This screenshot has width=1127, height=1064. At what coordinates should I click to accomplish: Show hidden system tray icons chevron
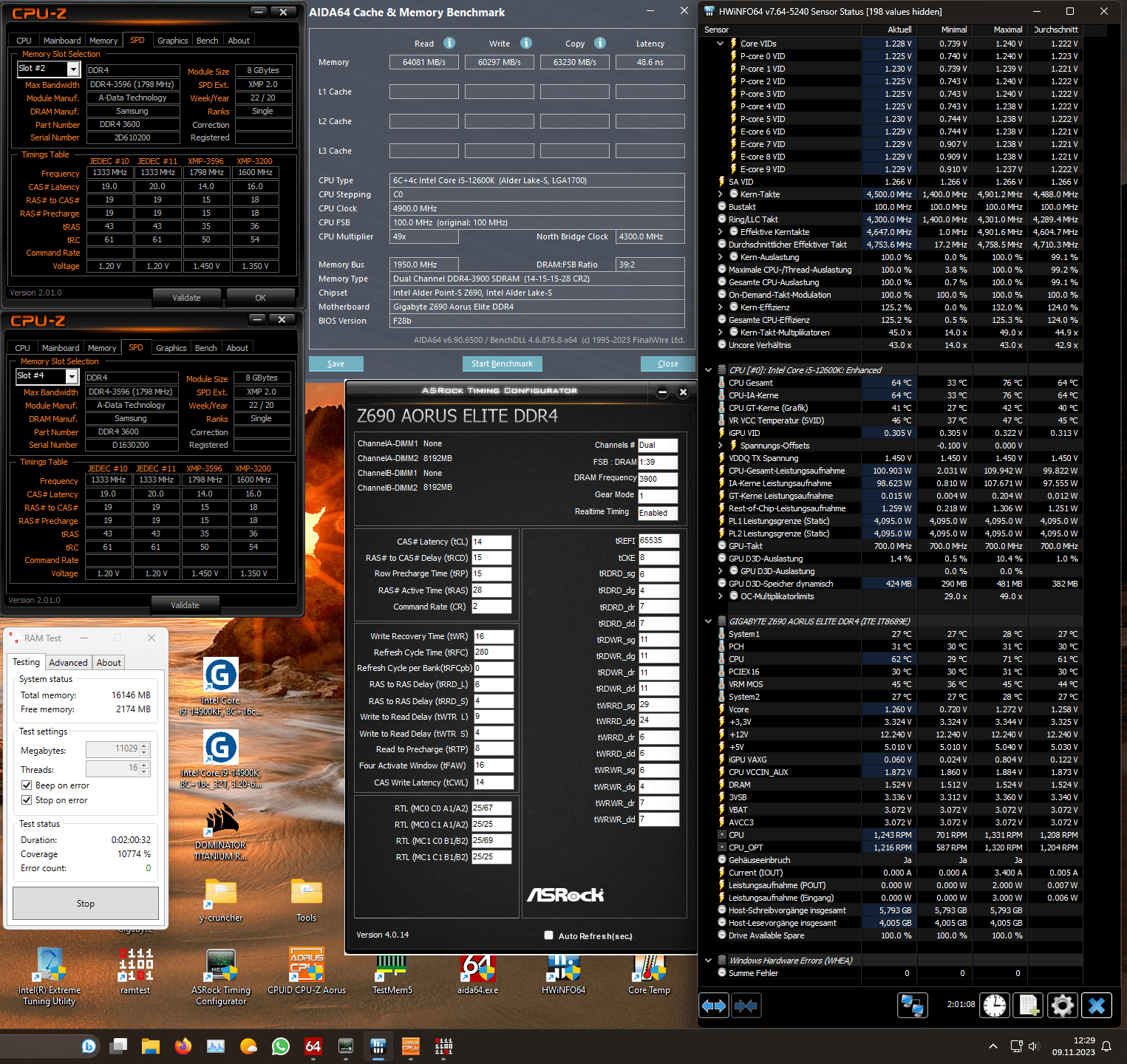(x=993, y=1046)
